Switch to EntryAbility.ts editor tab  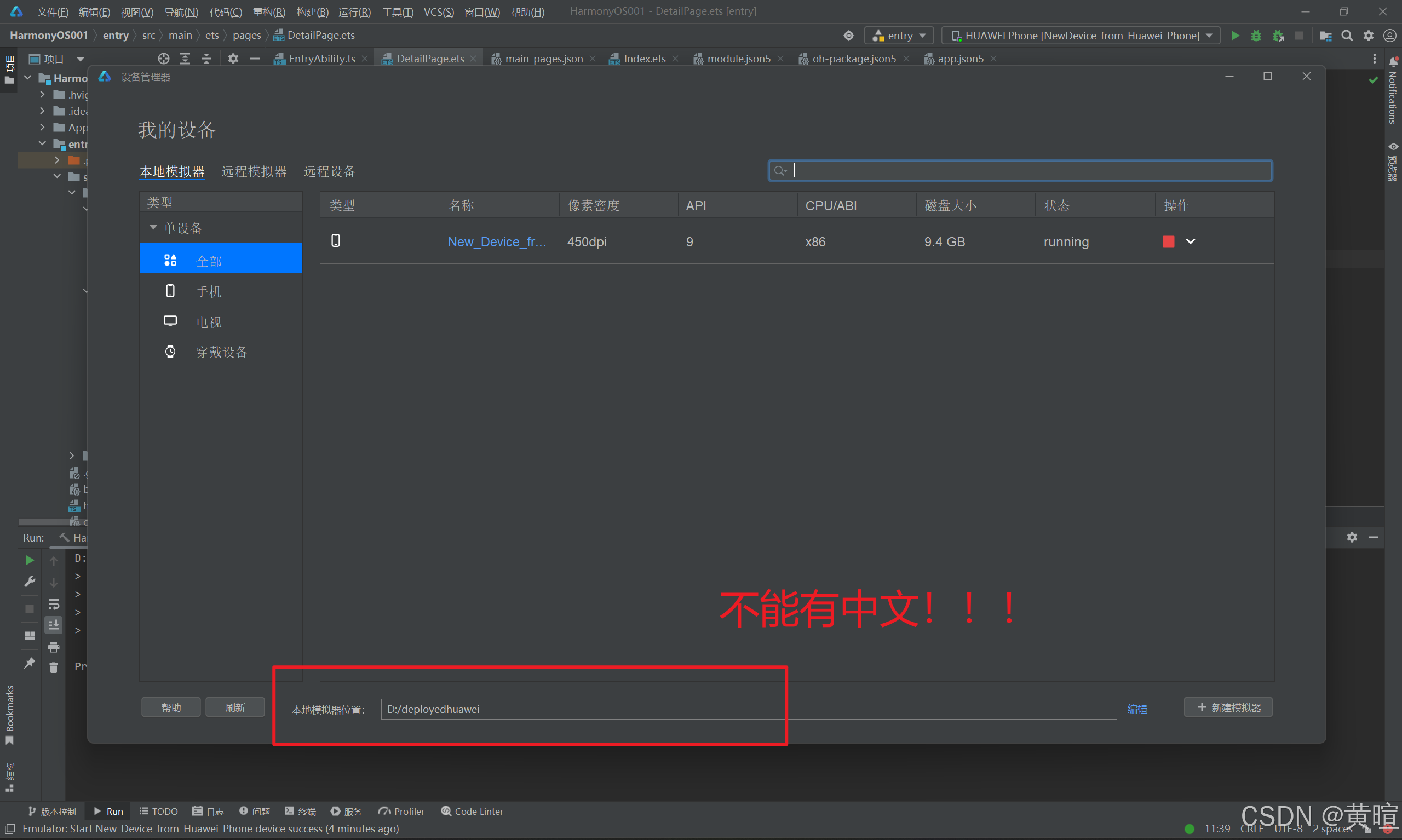point(321,59)
